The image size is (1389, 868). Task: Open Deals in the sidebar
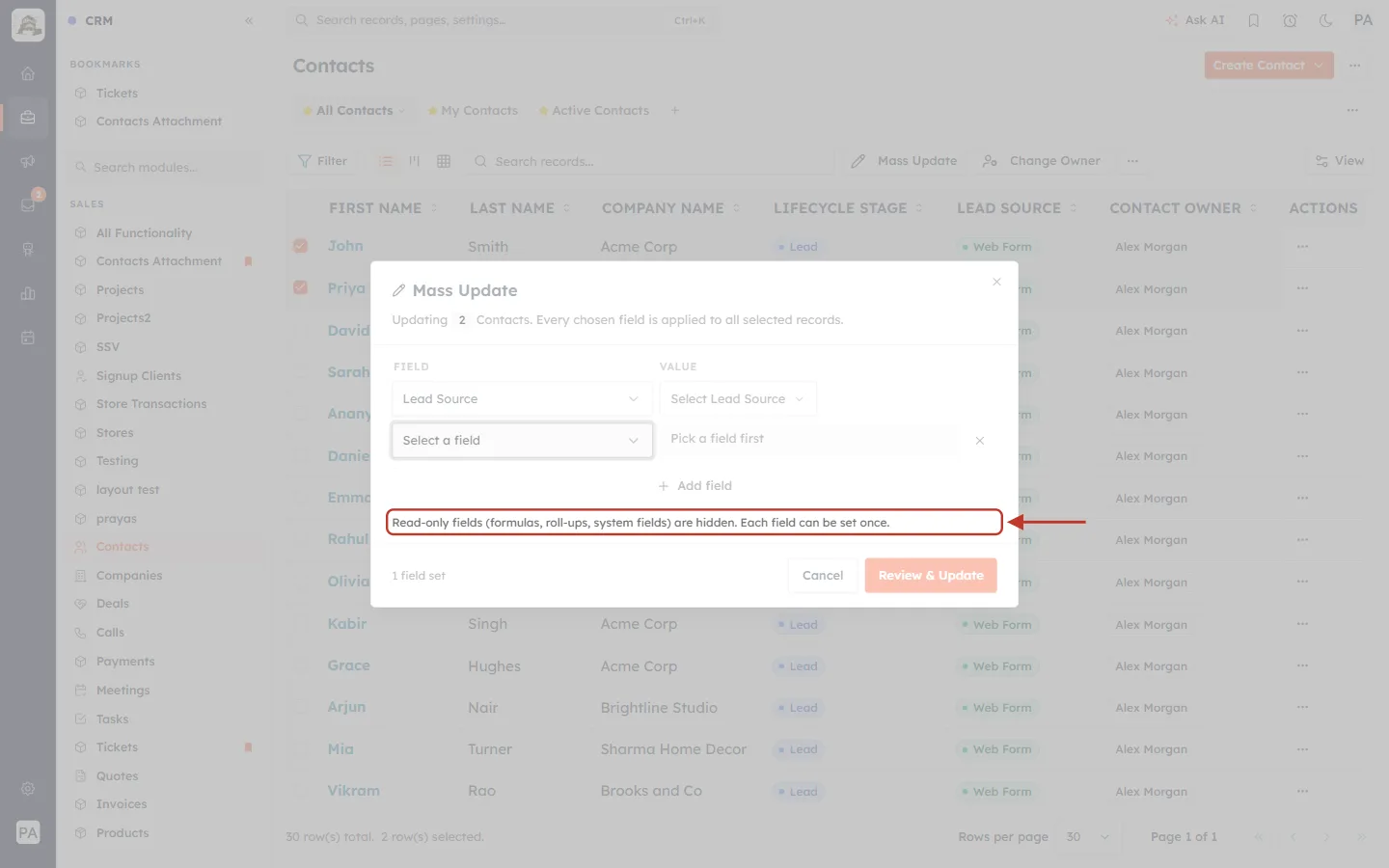click(x=113, y=604)
